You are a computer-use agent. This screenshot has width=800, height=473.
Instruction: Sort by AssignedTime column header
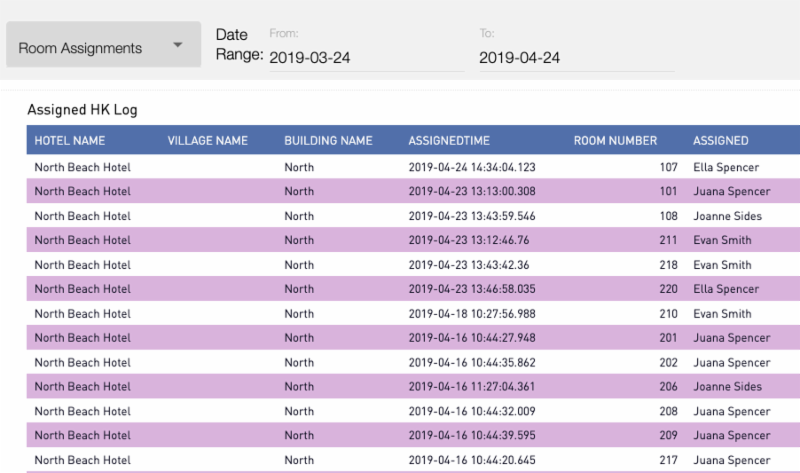(449, 141)
